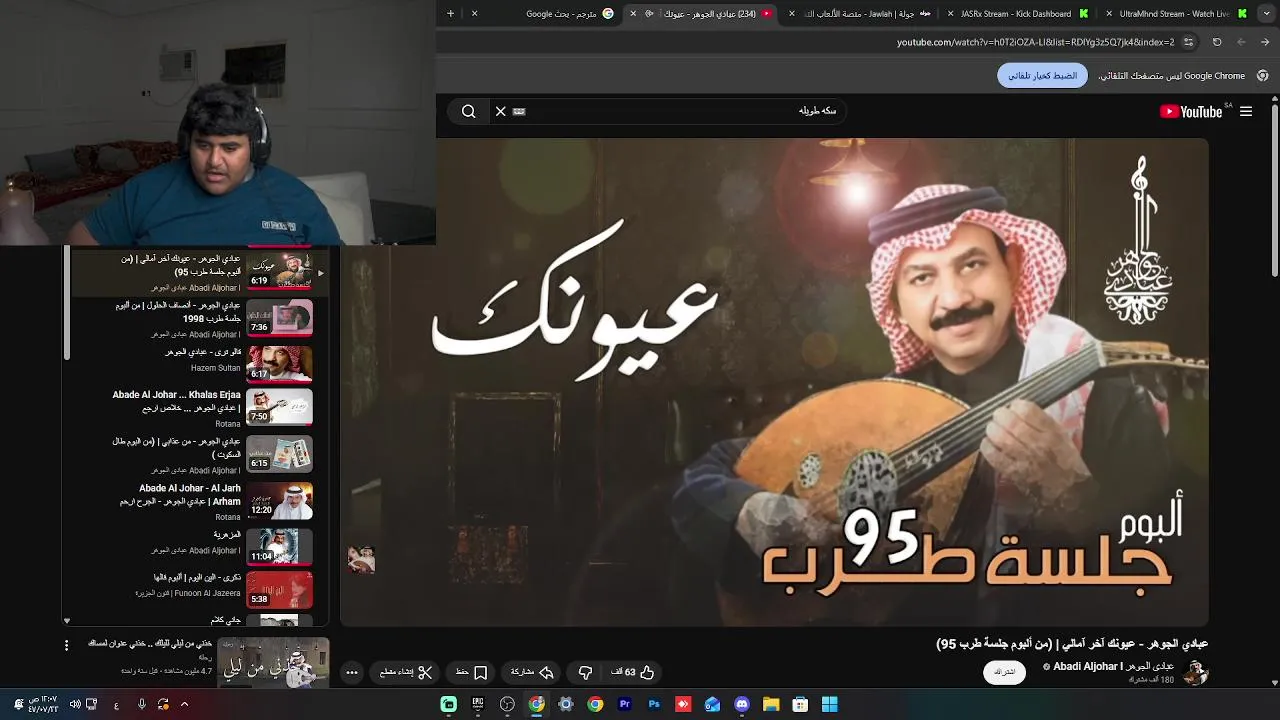Open Microsoft Store from the taskbar

800,704
